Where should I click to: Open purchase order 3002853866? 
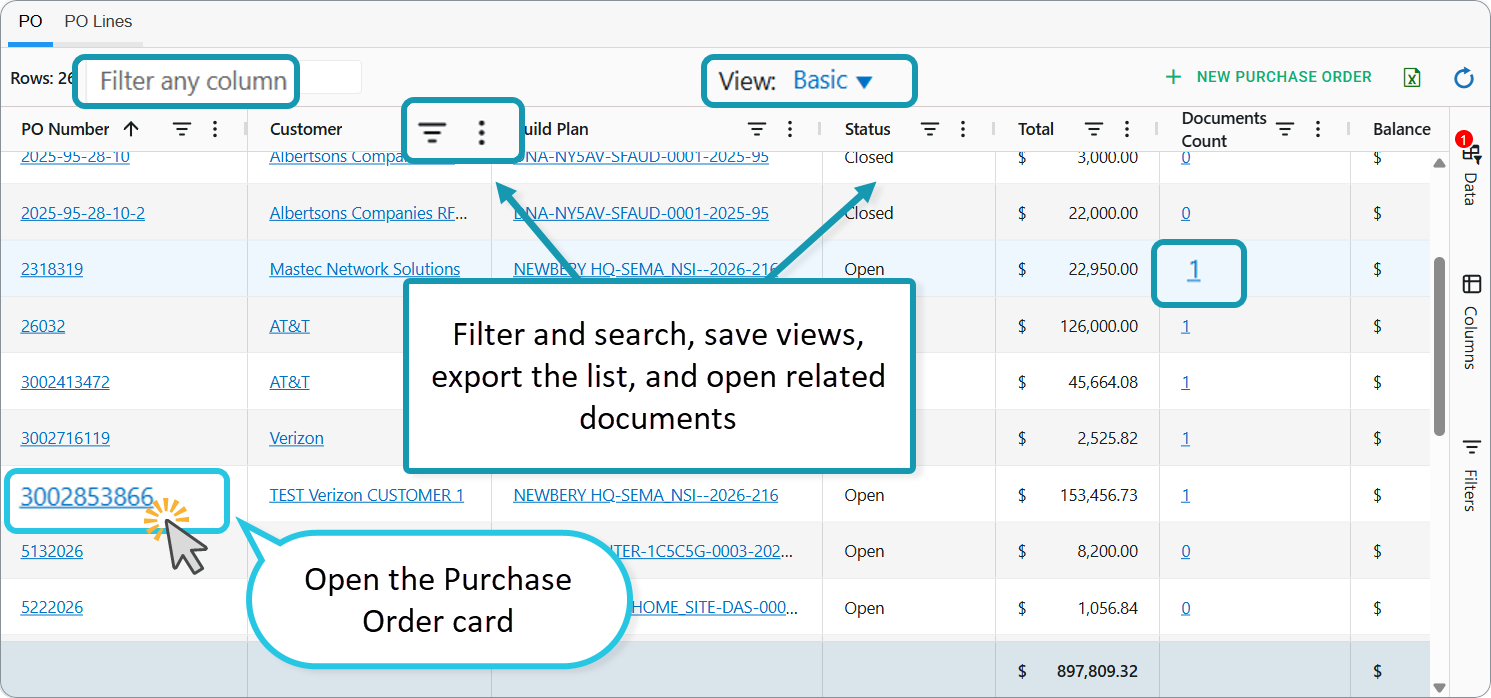click(x=87, y=496)
